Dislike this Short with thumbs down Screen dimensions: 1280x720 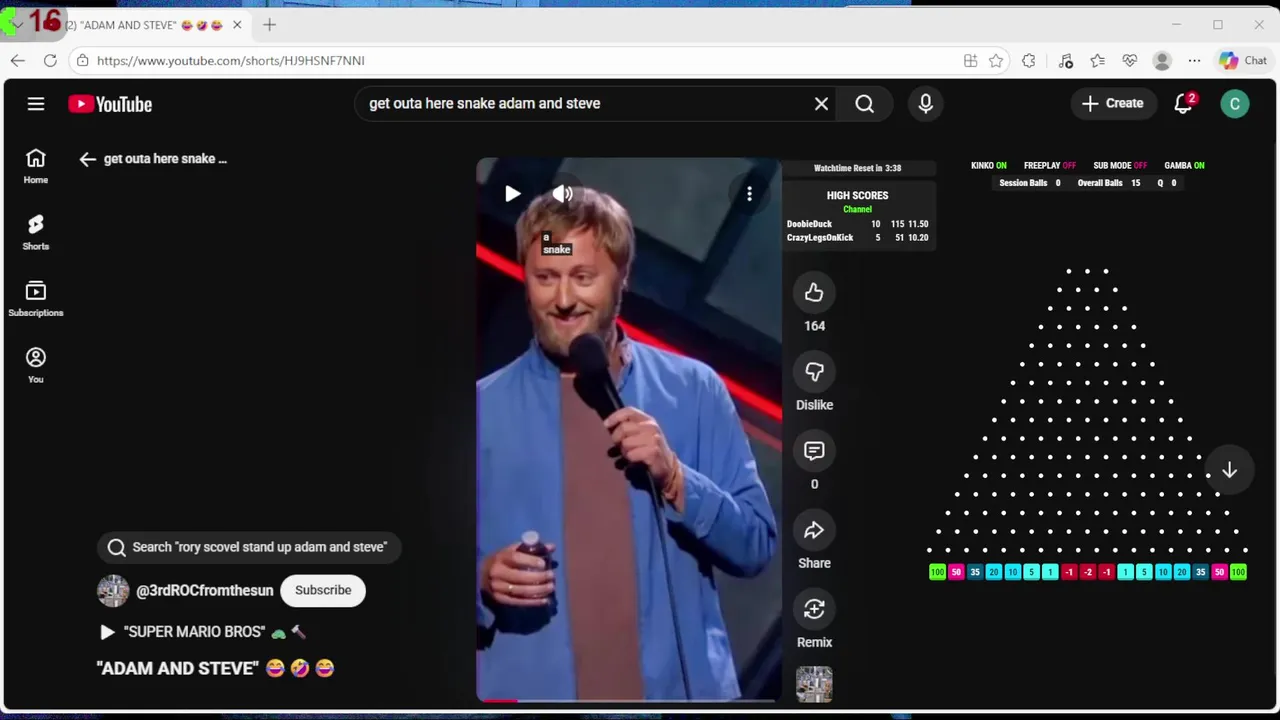coord(814,372)
